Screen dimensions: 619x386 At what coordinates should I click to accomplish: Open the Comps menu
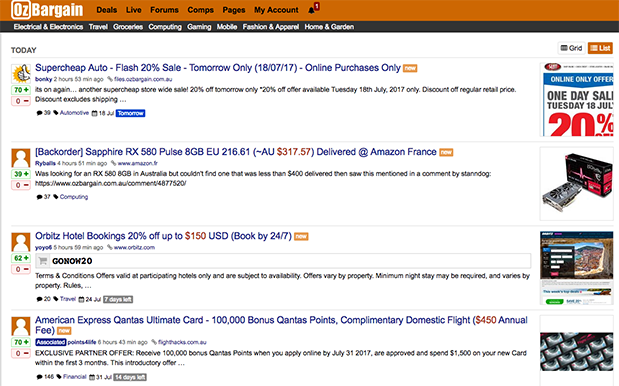pyautogui.click(x=201, y=10)
